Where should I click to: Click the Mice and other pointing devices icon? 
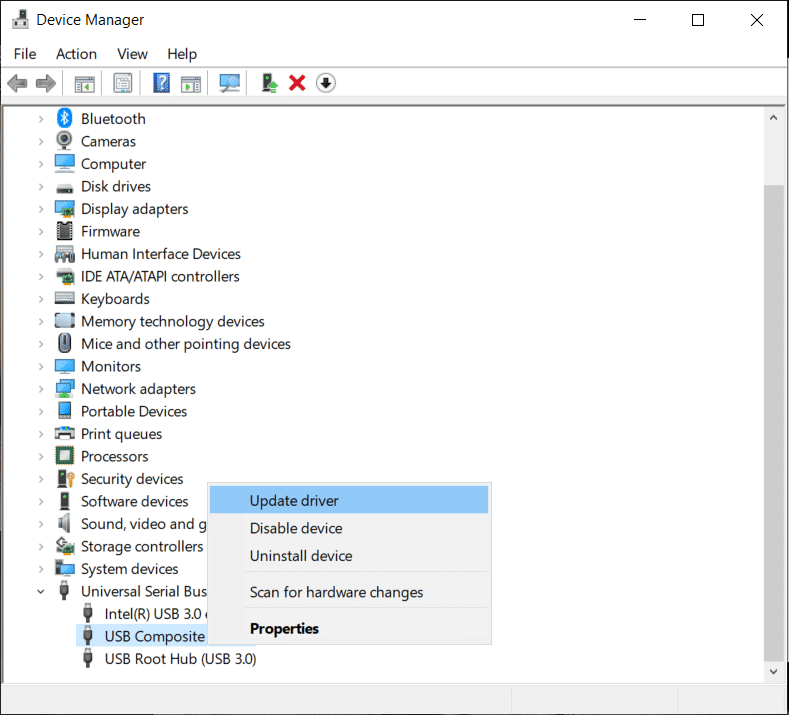[64, 343]
